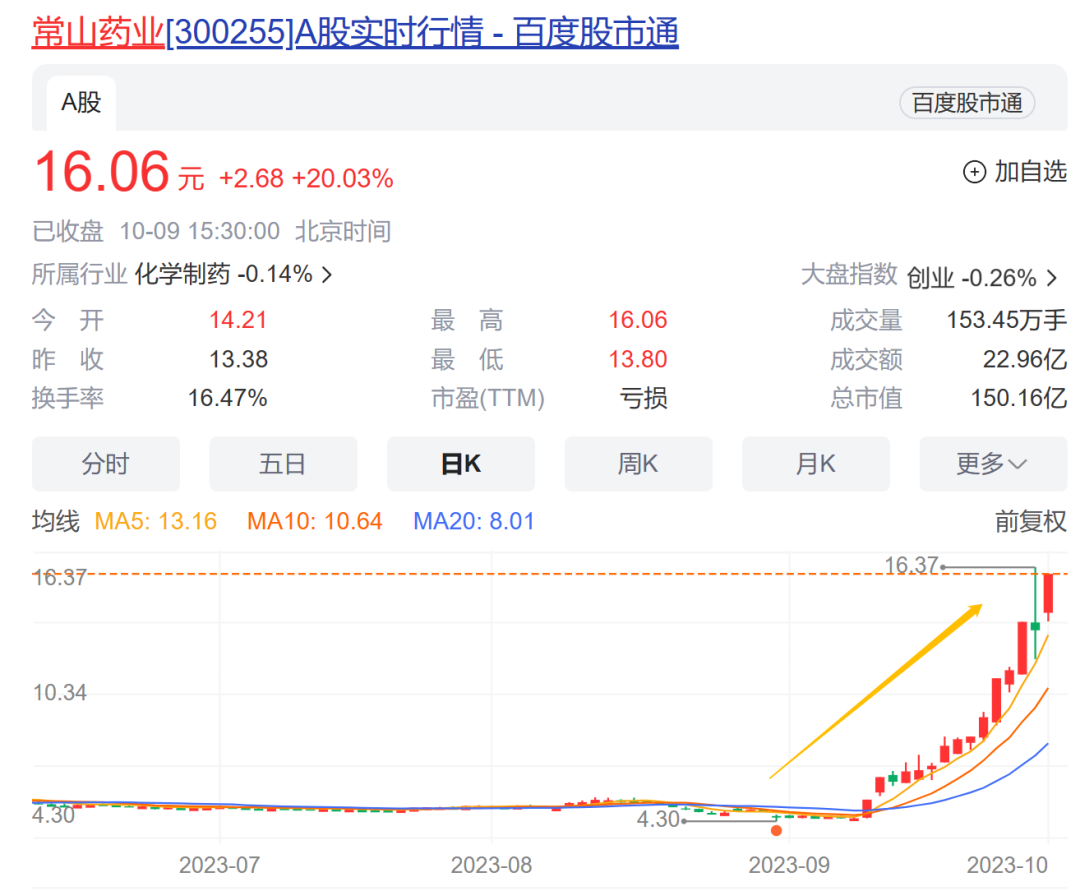1080x891 pixels.
Task: Click 成交额 value 22.96亿
Action: coord(1025,359)
